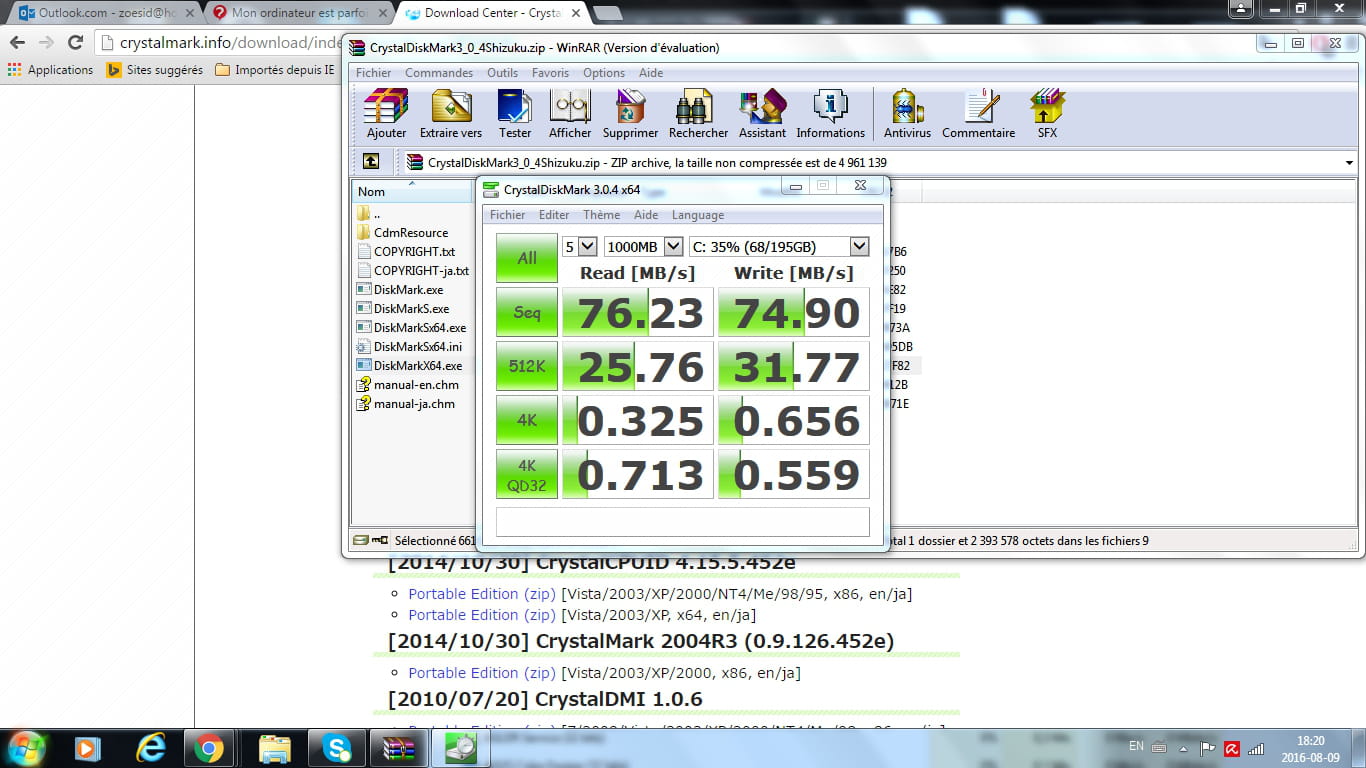
Task: Go up one folder level in WinRAR
Action: click(370, 162)
